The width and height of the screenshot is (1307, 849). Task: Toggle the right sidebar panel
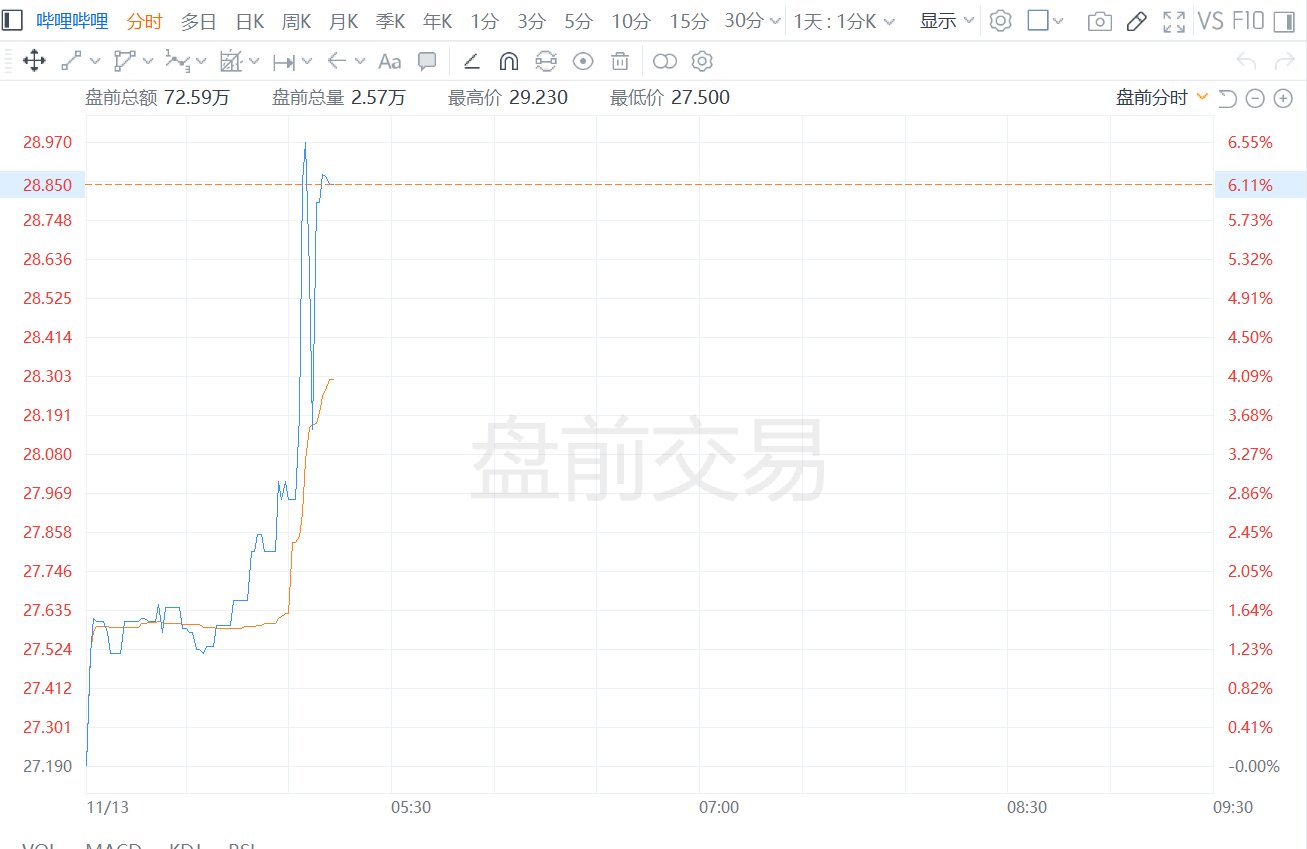point(1284,21)
